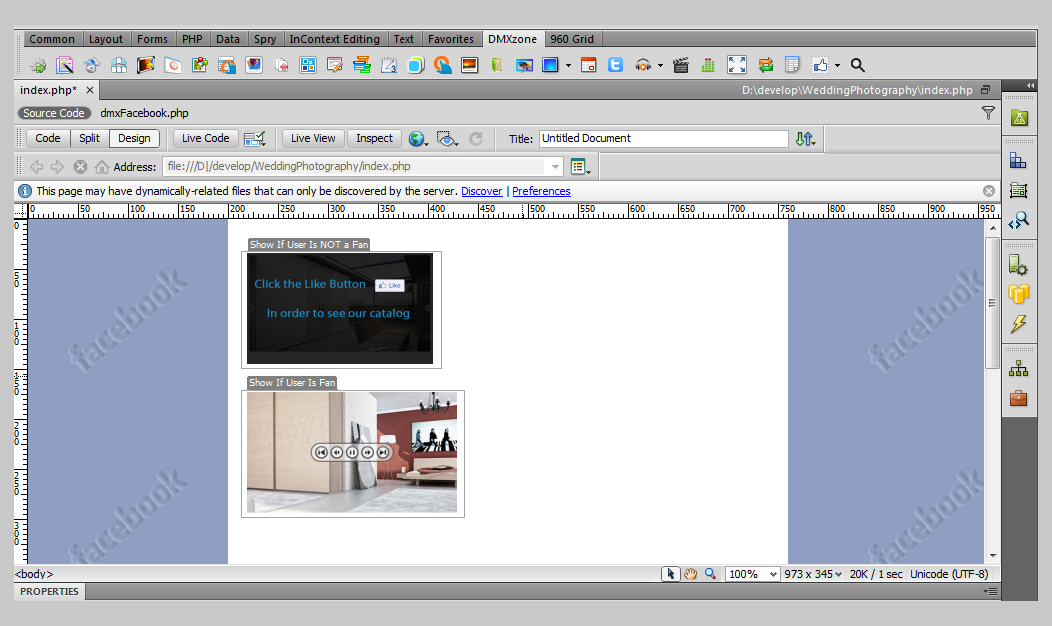Open the visual aids eye menu

click(x=447, y=138)
